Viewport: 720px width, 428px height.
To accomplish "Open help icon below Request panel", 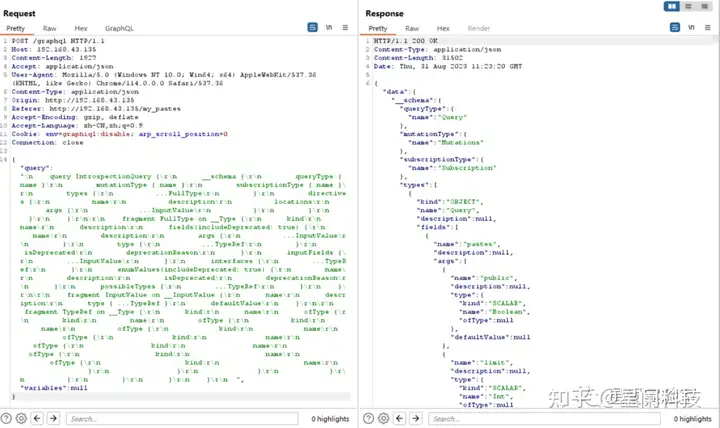I will (6, 418).
